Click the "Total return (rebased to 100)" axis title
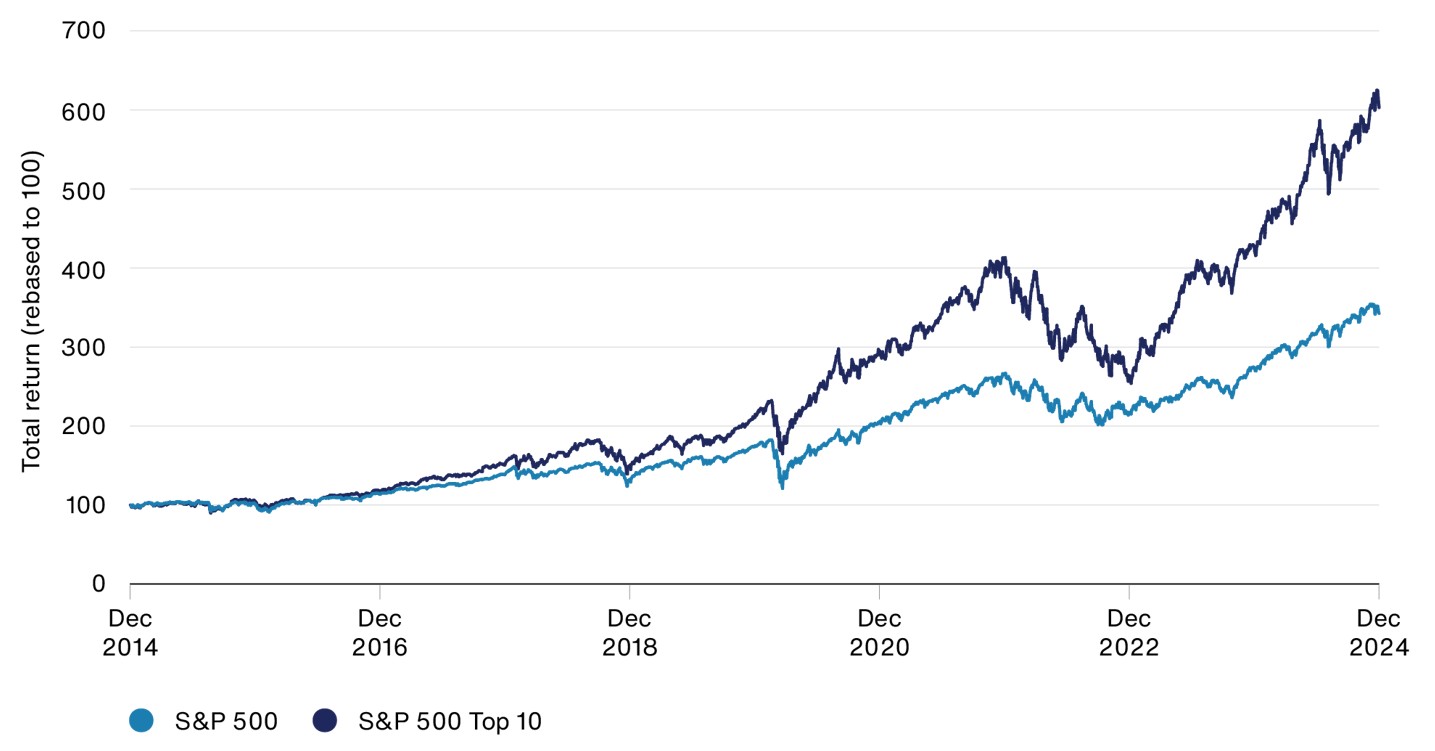Image resolution: width=1435 pixels, height=751 pixels. 31,311
